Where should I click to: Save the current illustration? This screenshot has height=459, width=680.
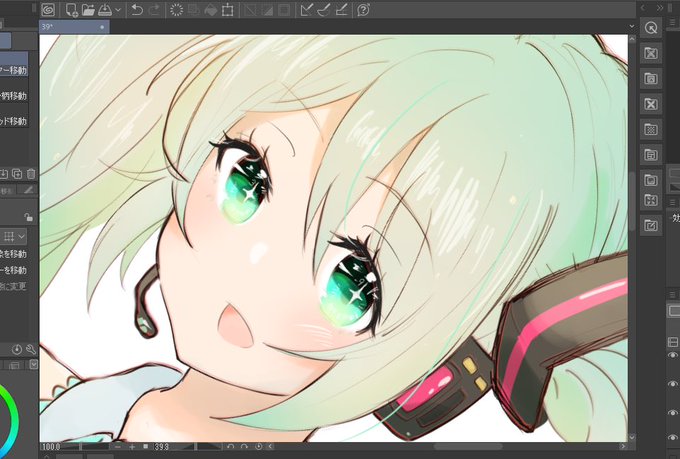(105, 10)
